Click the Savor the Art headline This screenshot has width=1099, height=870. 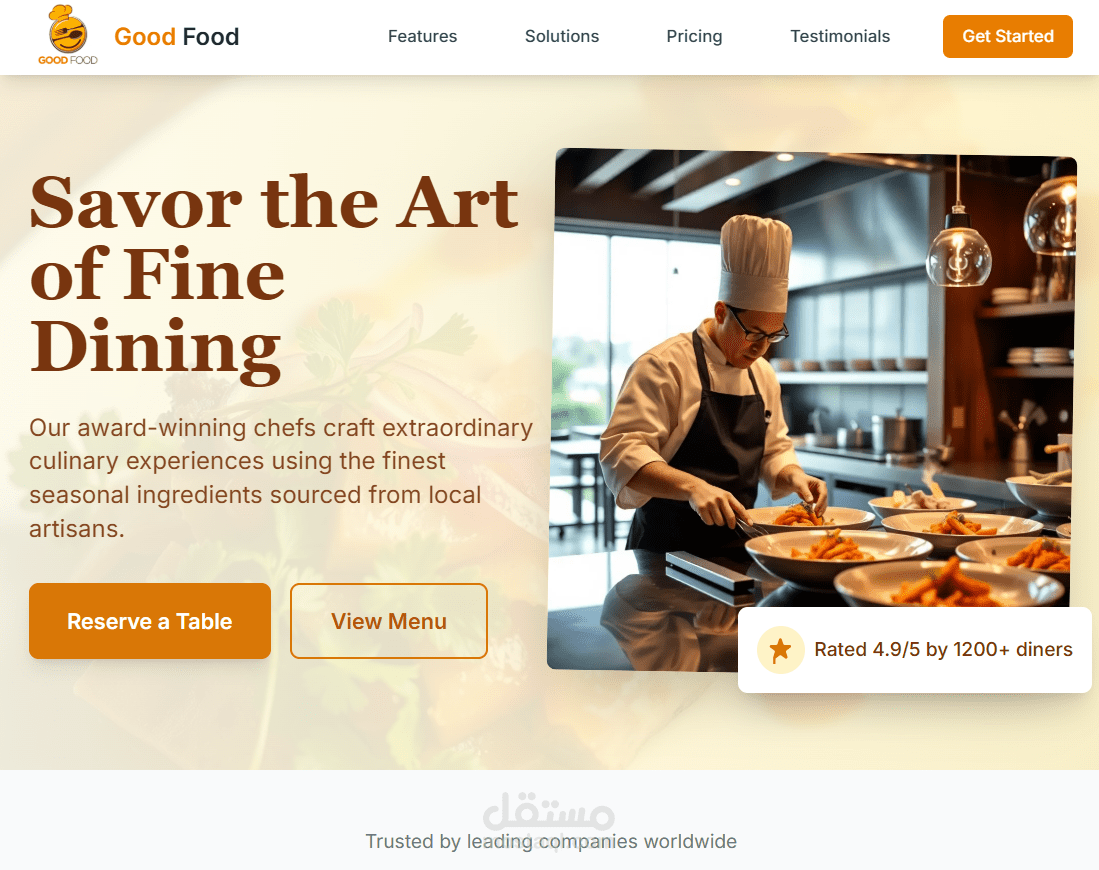click(x=275, y=277)
